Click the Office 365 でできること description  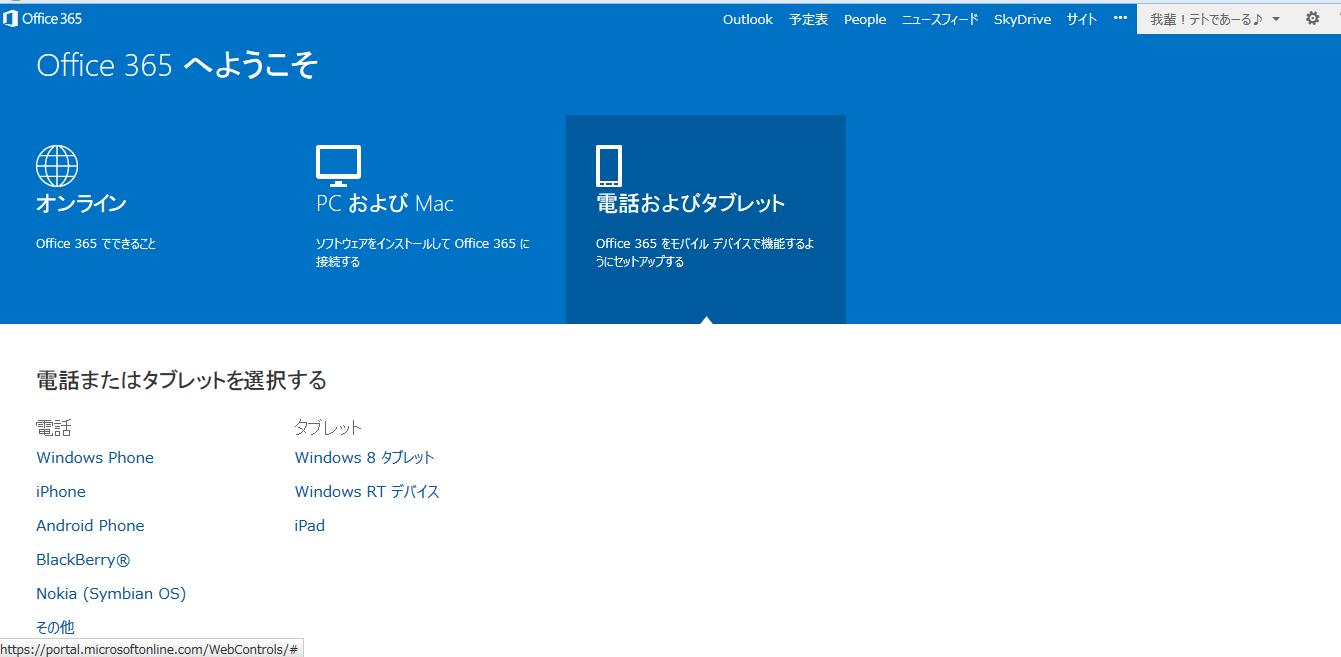[x=96, y=243]
